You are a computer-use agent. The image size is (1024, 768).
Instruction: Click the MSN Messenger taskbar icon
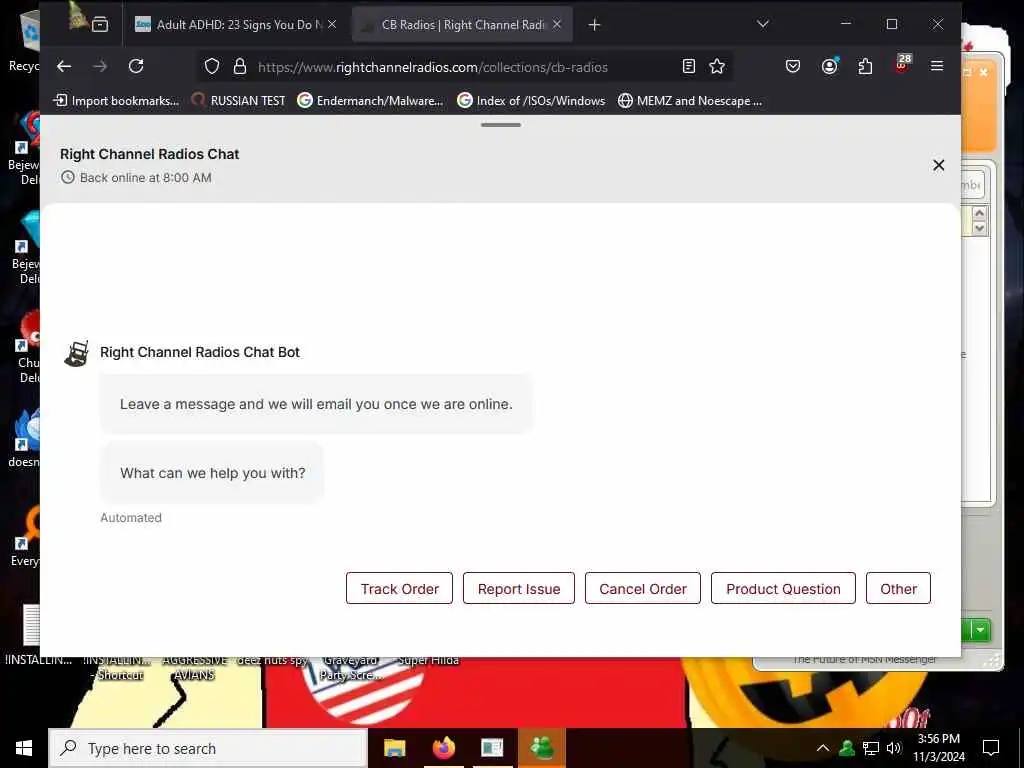[541, 748]
